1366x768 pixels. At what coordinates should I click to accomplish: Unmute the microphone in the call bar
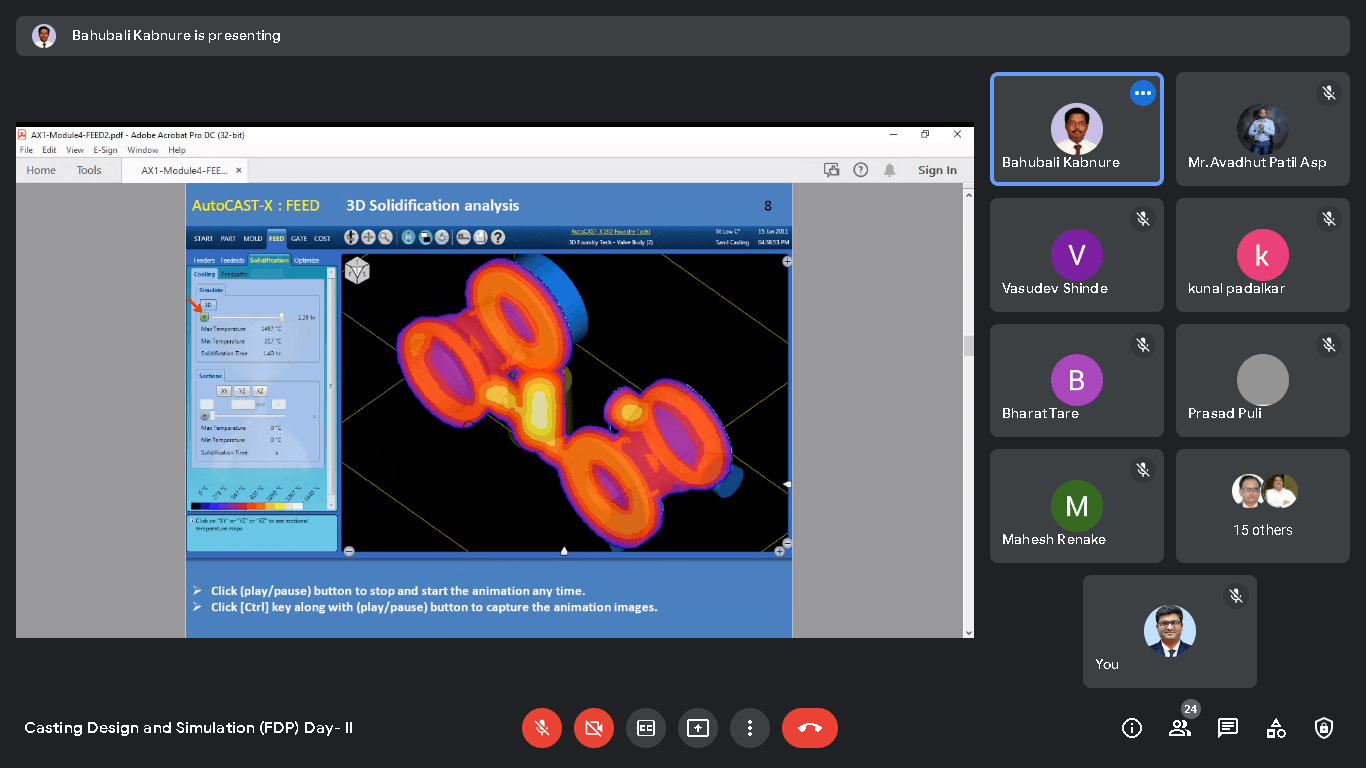pyautogui.click(x=542, y=728)
